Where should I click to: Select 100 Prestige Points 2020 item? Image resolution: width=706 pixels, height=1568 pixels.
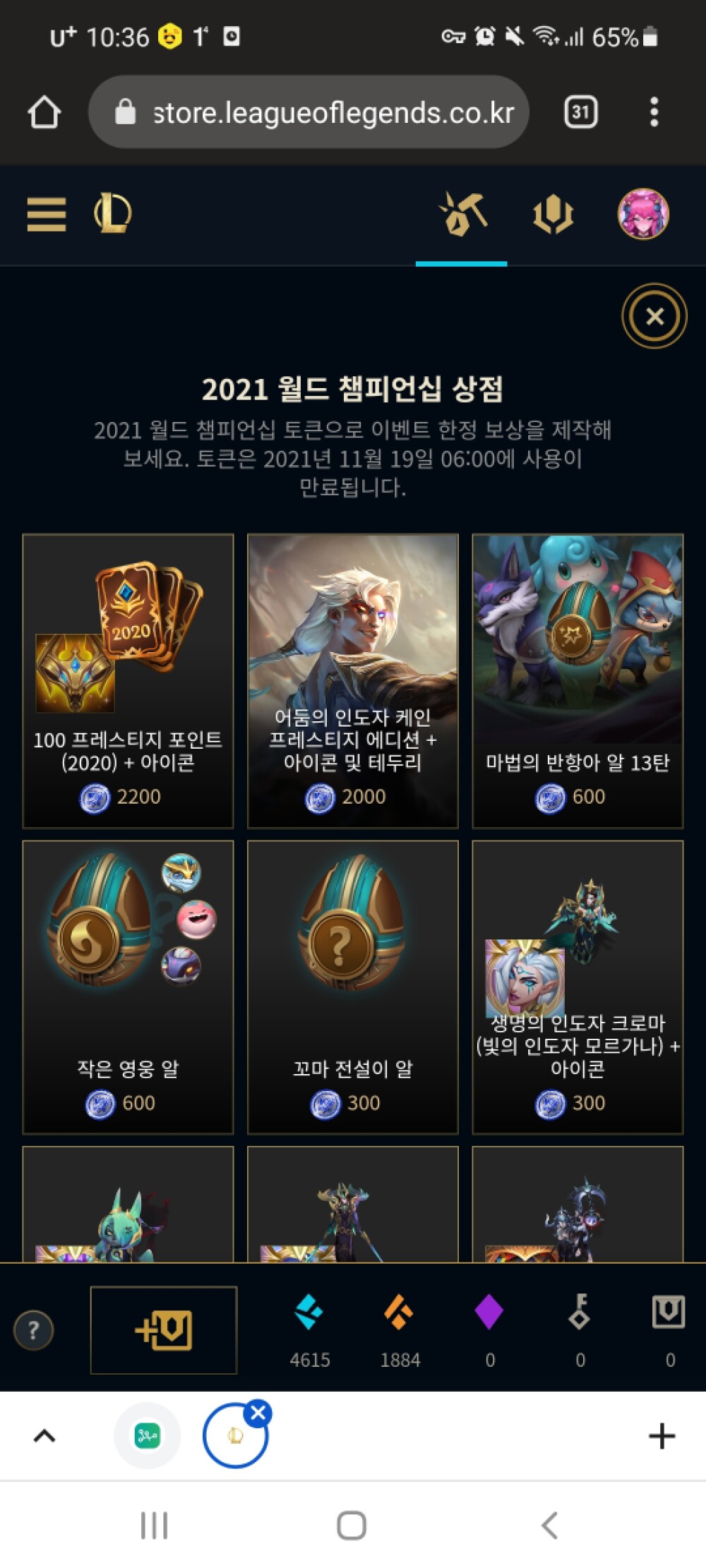pos(128,681)
